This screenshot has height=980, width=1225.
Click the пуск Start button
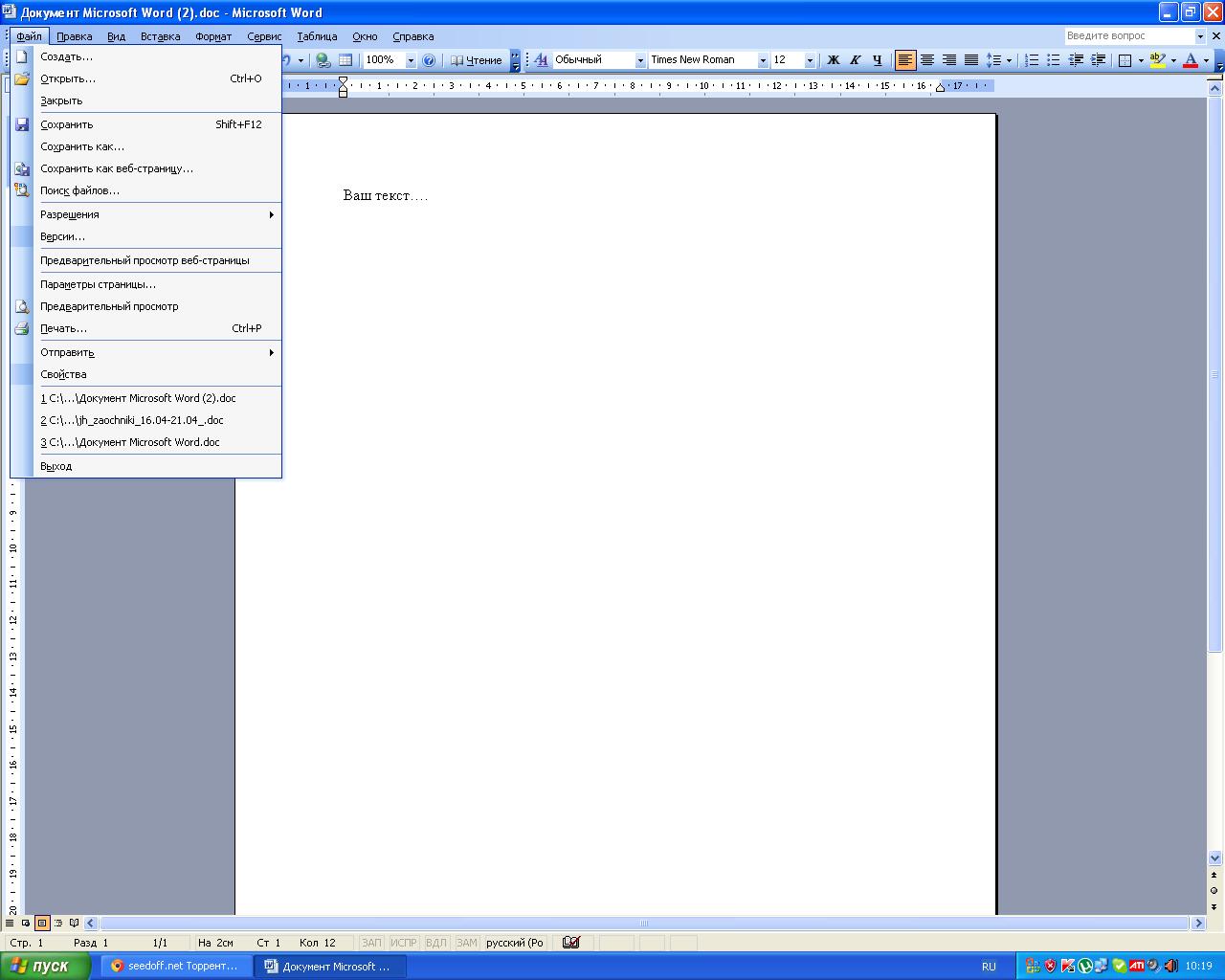(45, 966)
